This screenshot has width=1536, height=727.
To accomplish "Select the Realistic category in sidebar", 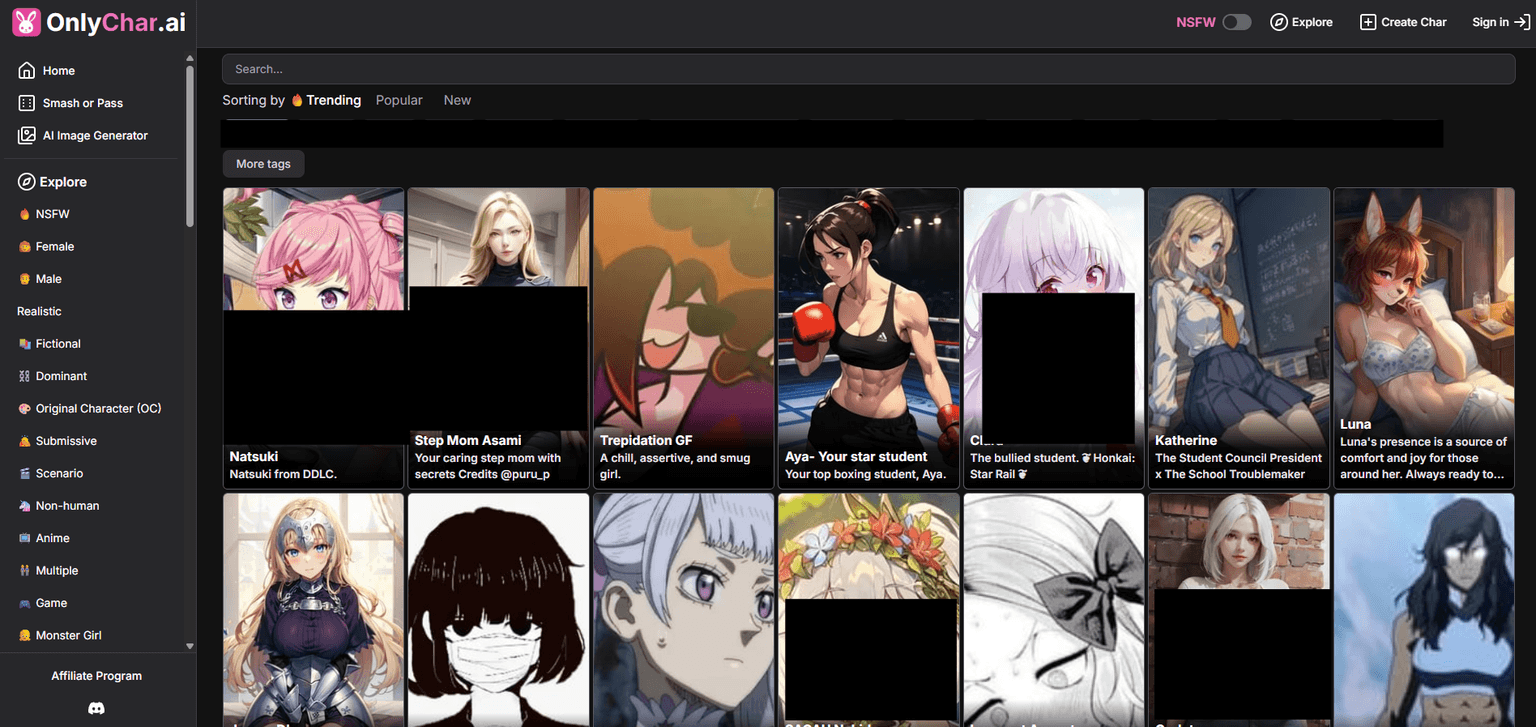I will 39,311.
